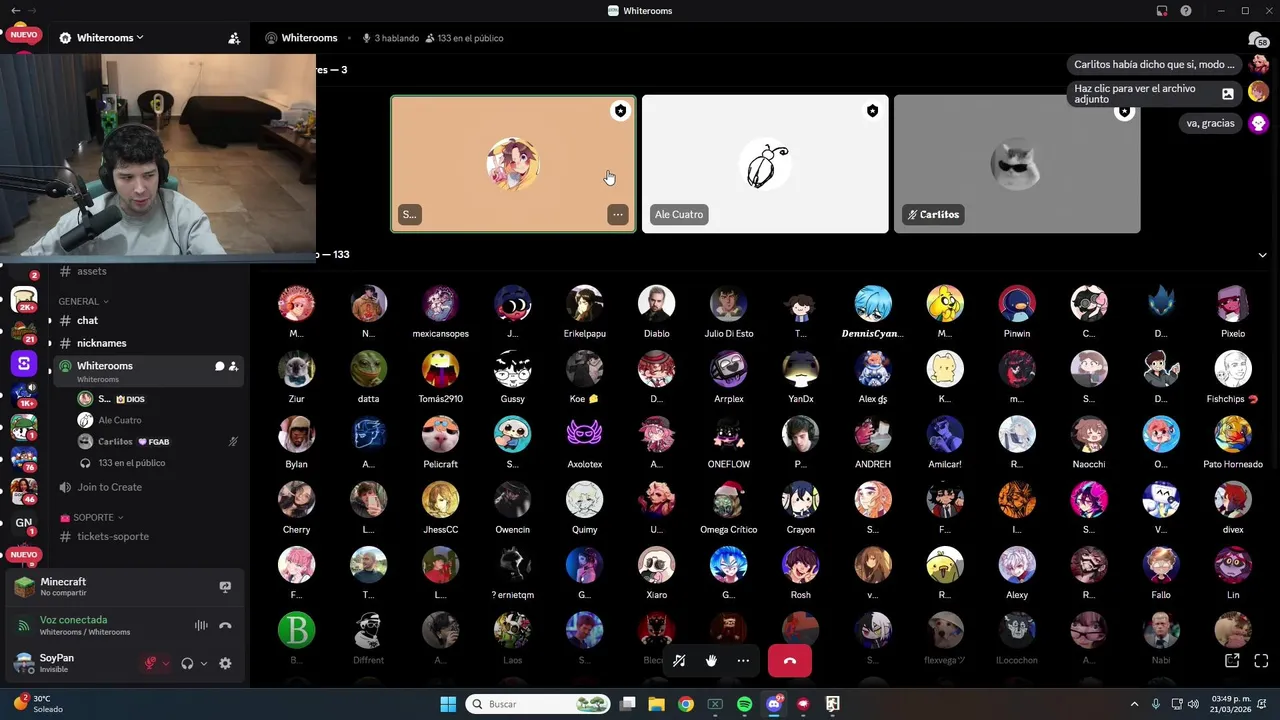This screenshot has height=720, width=1280.
Task: Select the Carlitos speaker tile
Action: click(x=1017, y=164)
